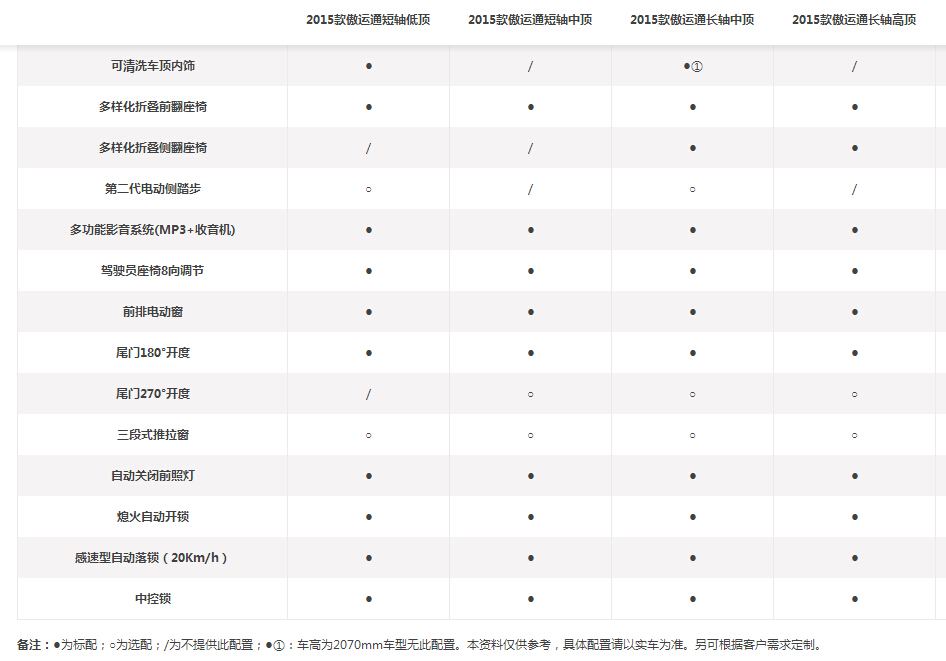
Task: Click the 尾门270°开度 '/' cell under 短轴低顶
Action: coord(369,394)
